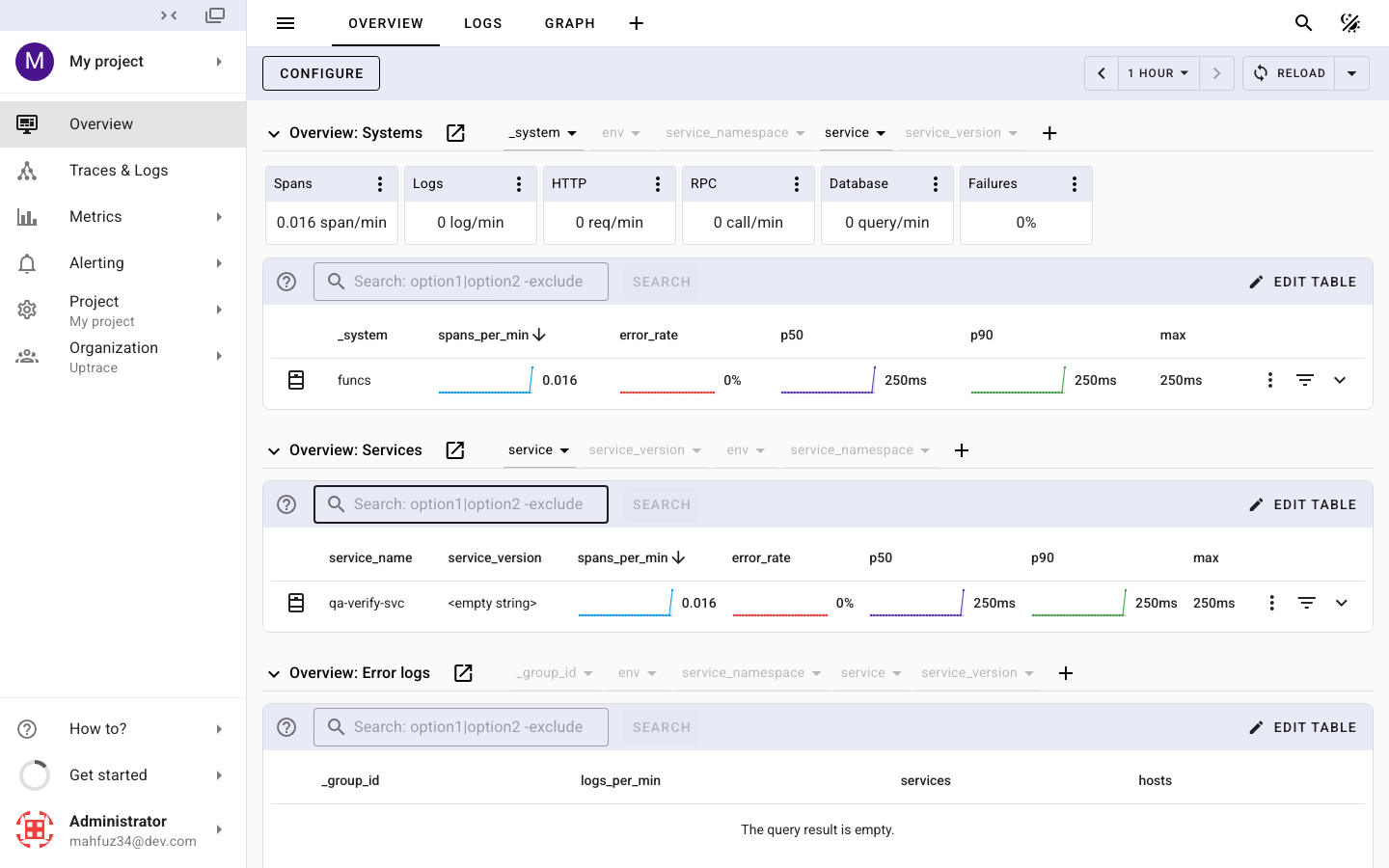This screenshot has height=868, width=1389.
Task: Open the Logs card three-dot menu
Action: pos(519,184)
